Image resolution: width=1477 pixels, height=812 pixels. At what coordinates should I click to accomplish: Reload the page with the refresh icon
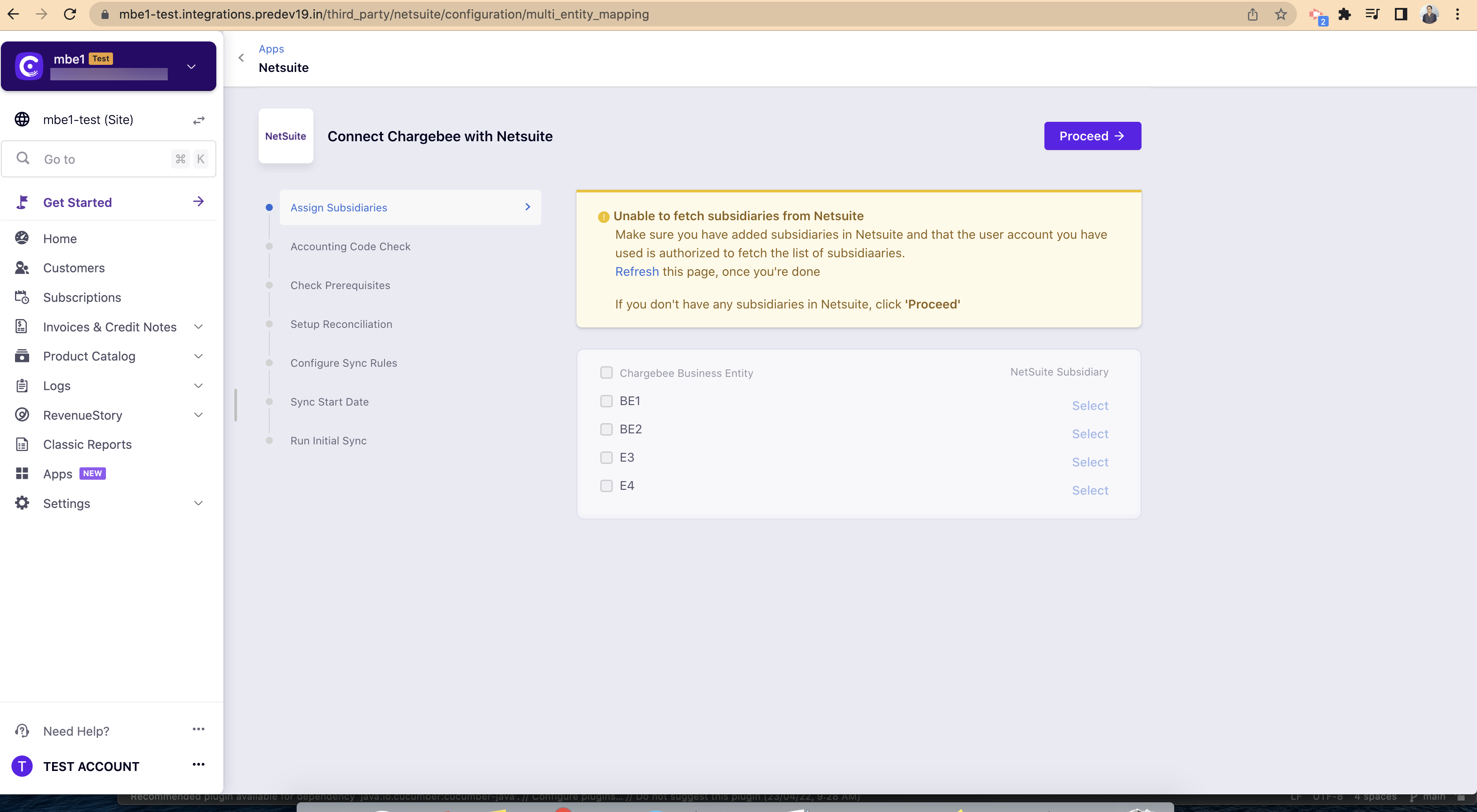pos(70,14)
